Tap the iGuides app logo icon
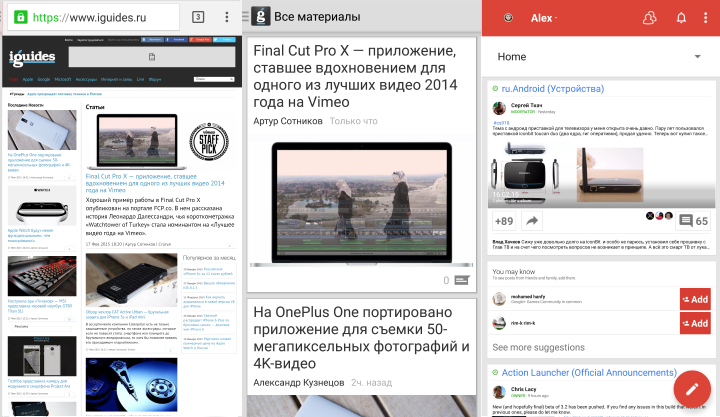This screenshot has width=720, height=417. (x=260, y=17)
